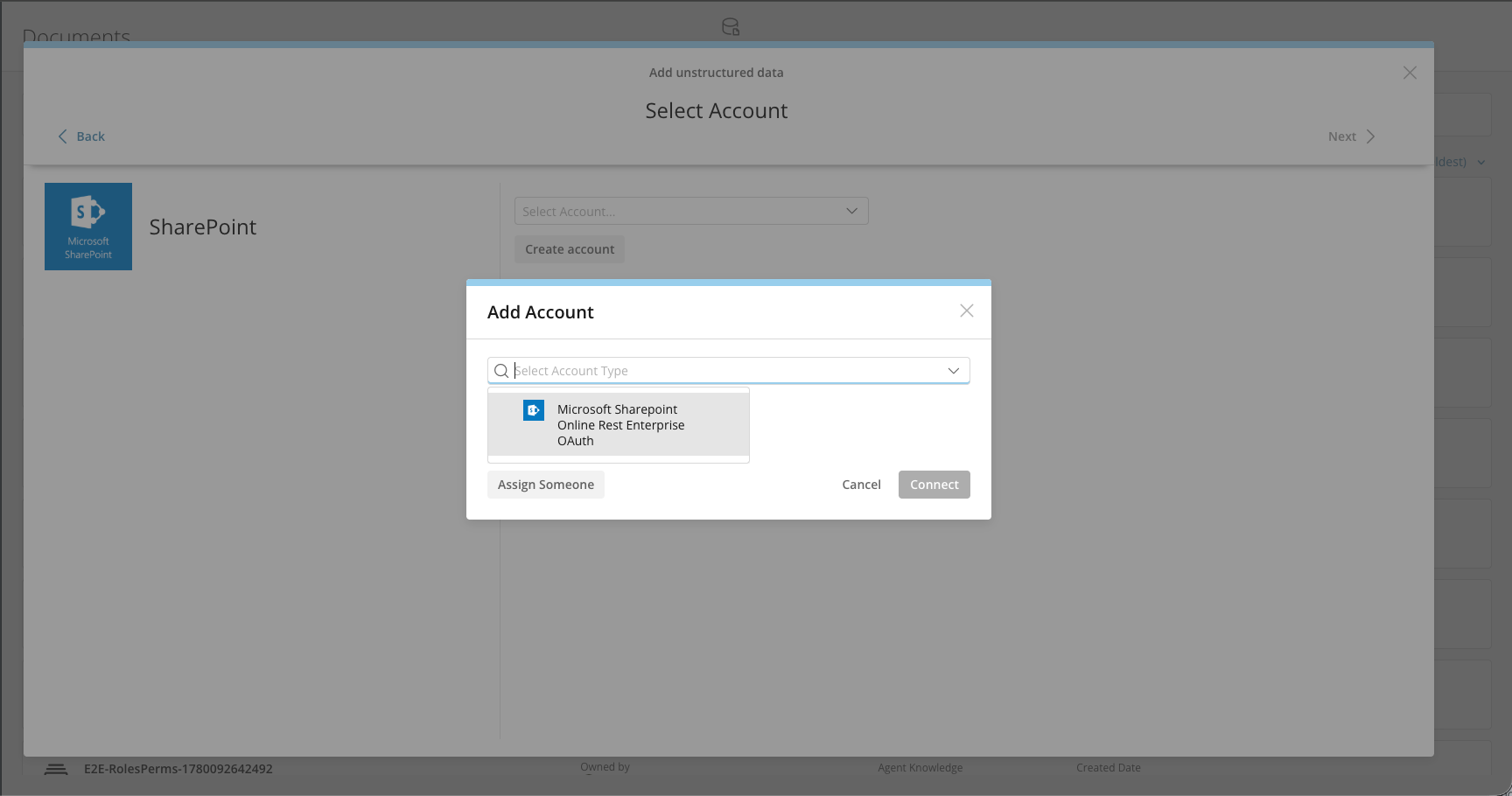Close the Add unstructured data panel
Image resolution: width=1512 pixels, height=796 pixels.
(x=1410, y=73)
